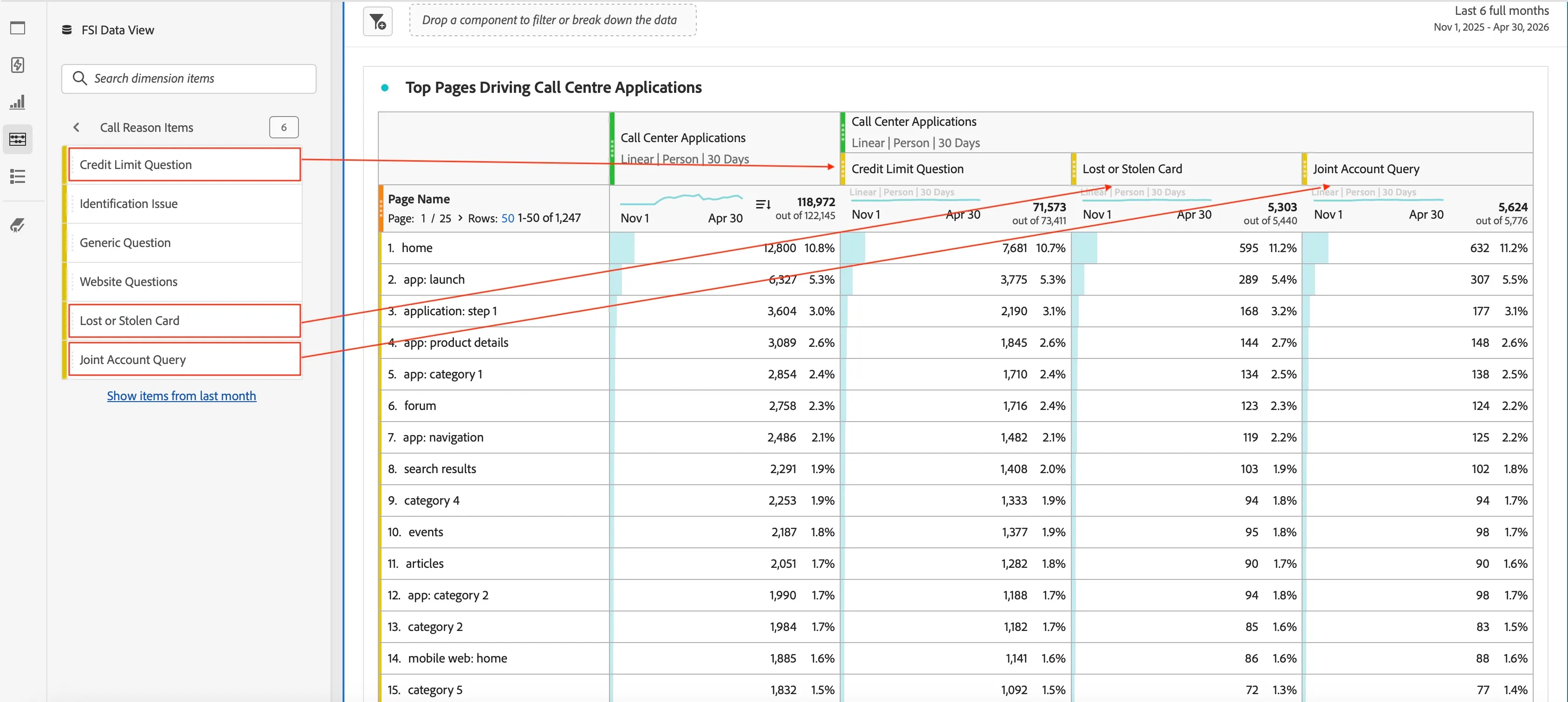The height and width of the screenshot is (702, 1568).
Task: Change rows count by clicking 50
Action: click(508, 218)
